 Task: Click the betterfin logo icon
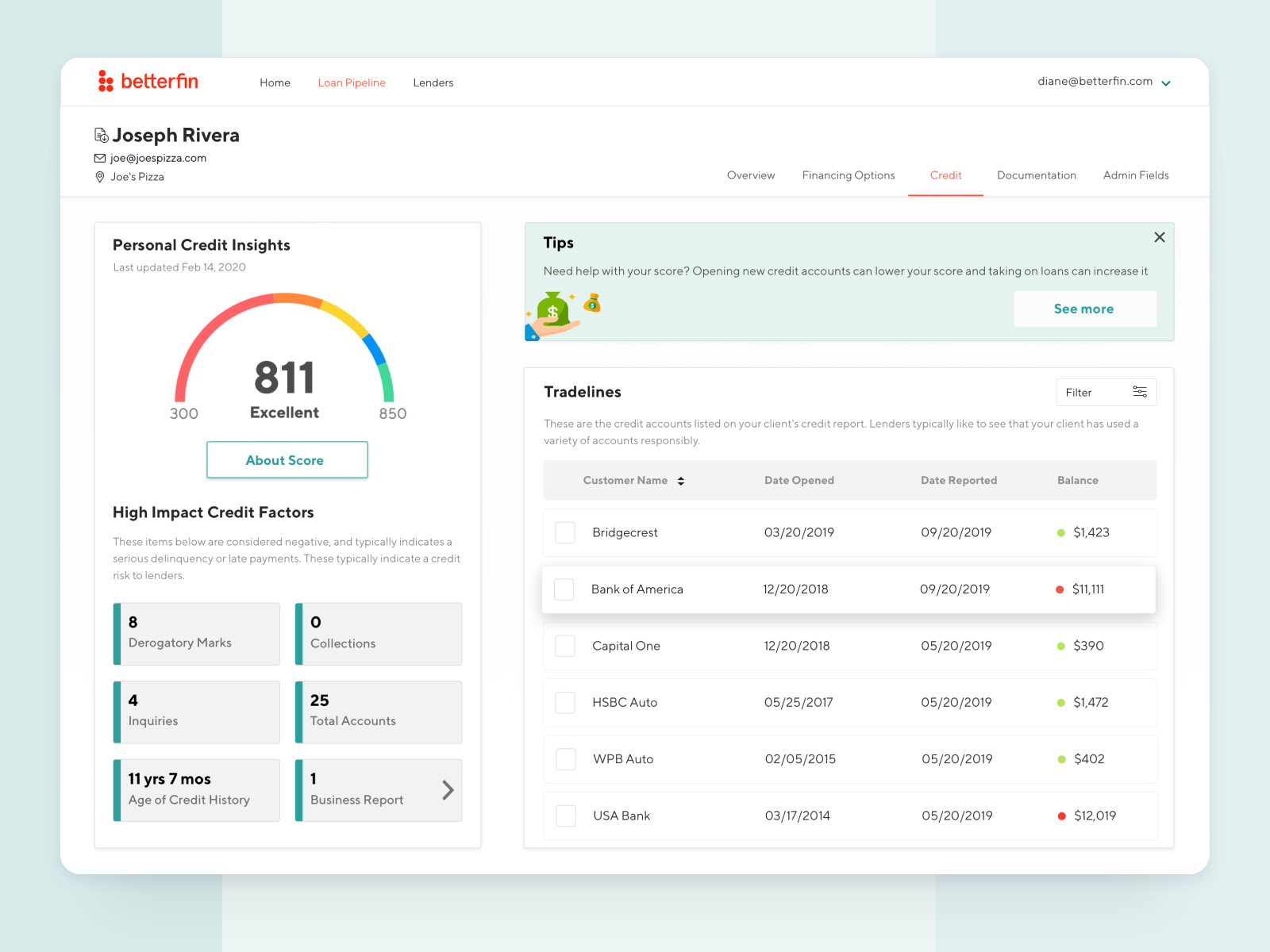[106, 81]
